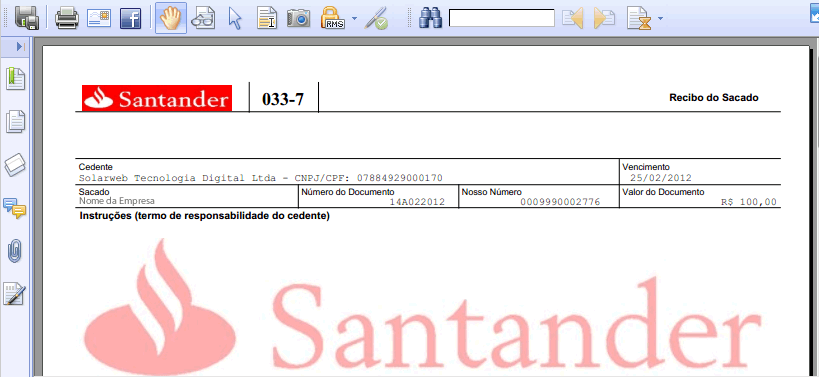Click the RMS padlock icon

[x=333, y=18]
